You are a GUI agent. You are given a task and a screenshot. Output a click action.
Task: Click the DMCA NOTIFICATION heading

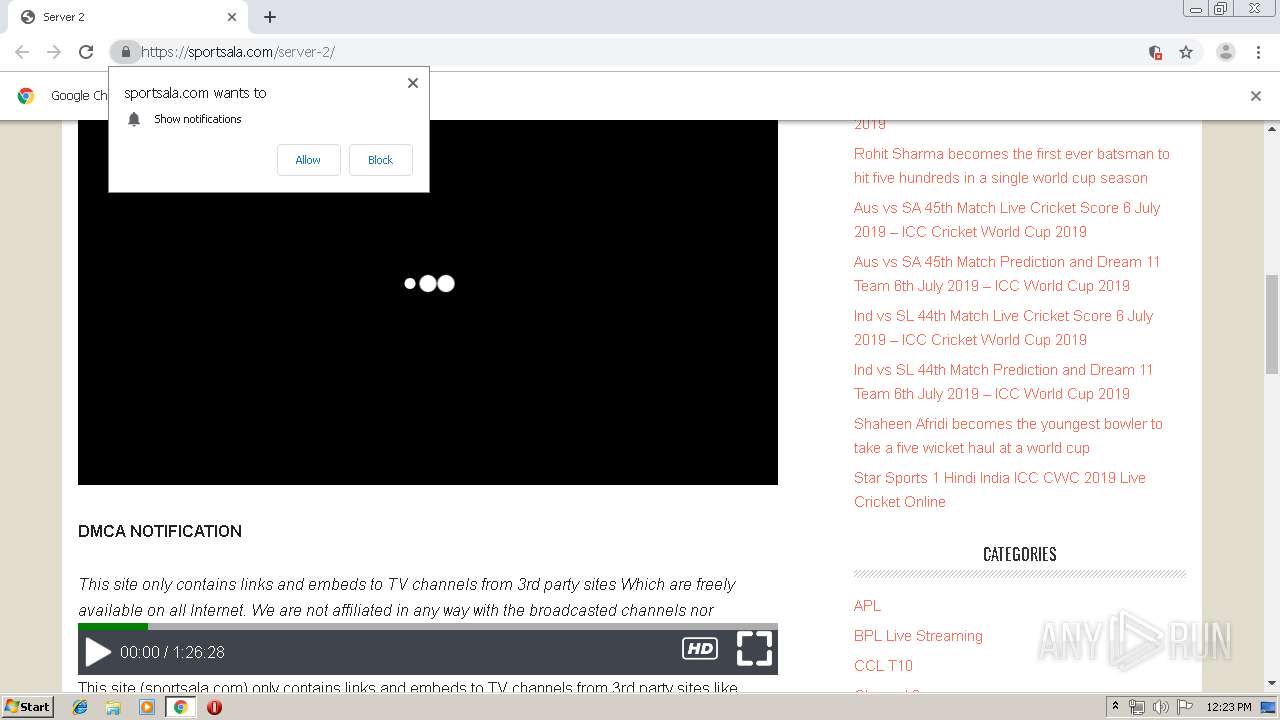pyautogui.click(x=160, y=531)
